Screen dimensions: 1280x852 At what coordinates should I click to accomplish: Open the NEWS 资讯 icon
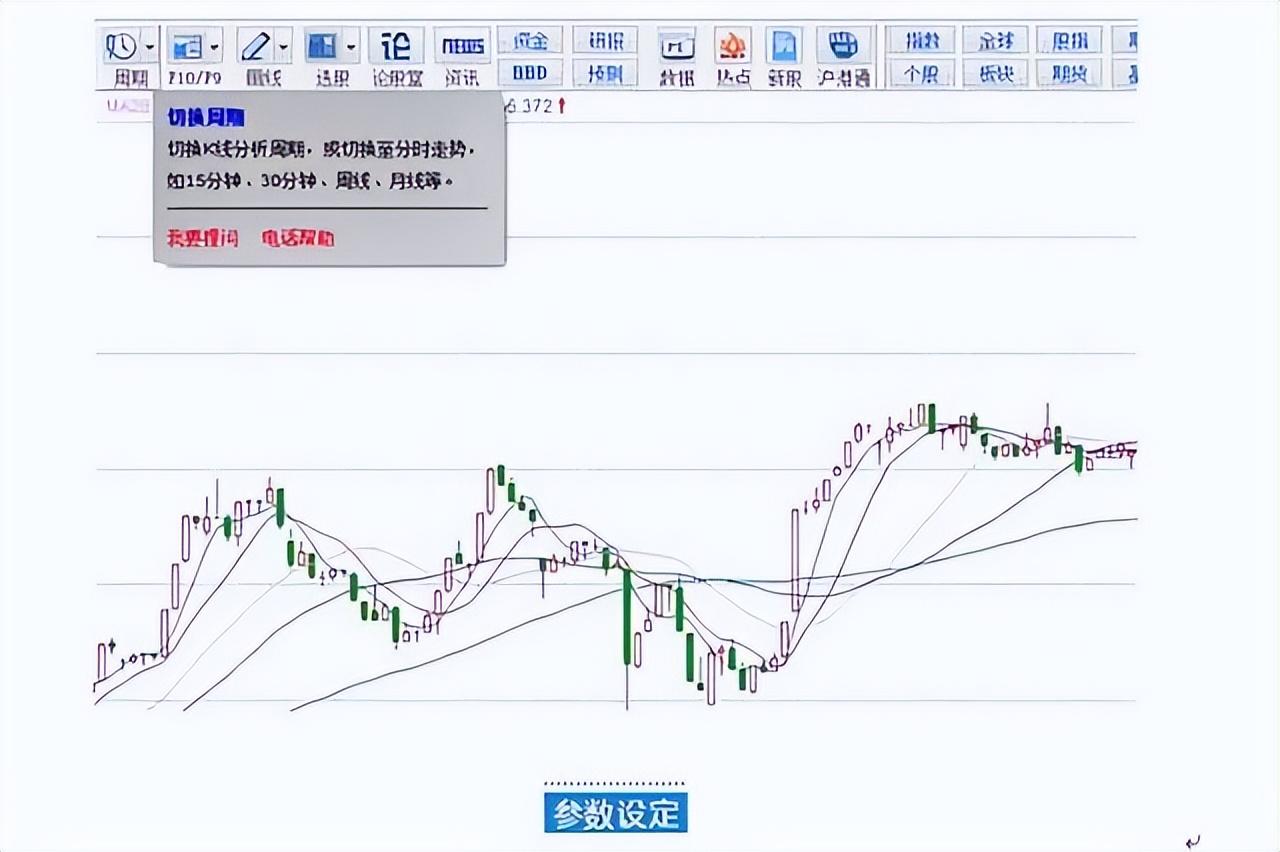pyautogui.click(x=462, y=46)
